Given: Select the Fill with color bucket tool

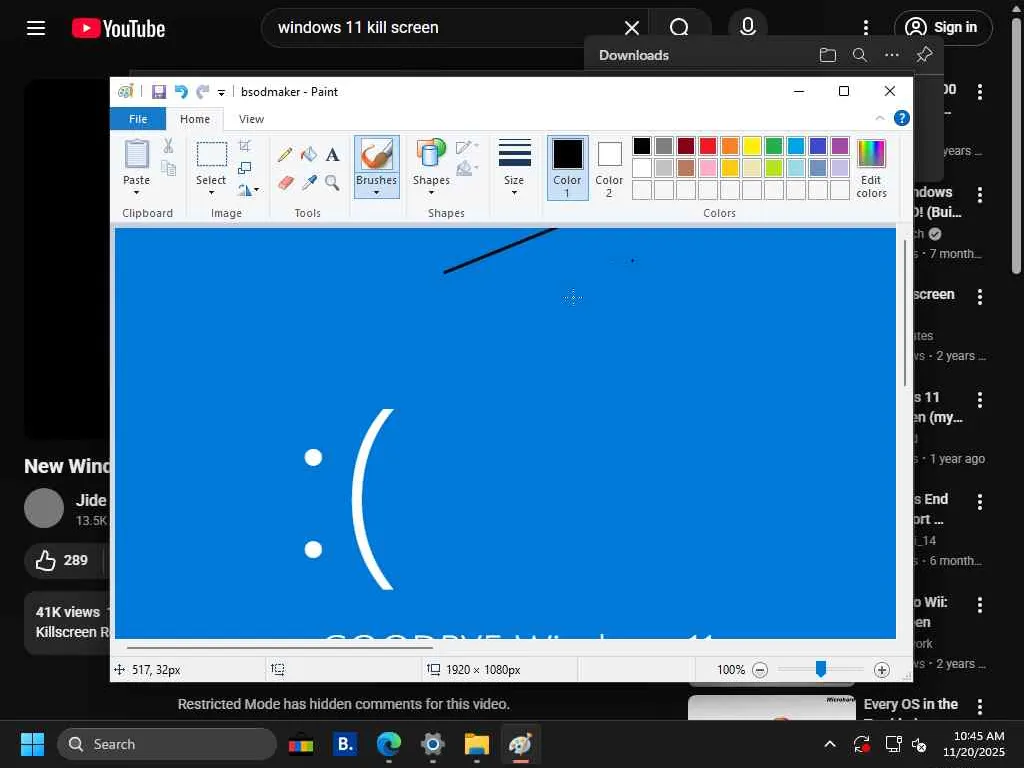Looking at the screenshot, I should [309, 155].
